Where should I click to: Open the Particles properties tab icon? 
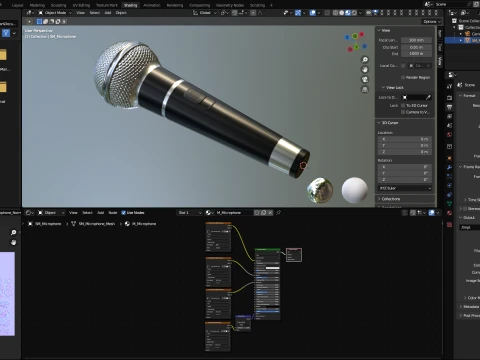[449, 176]
